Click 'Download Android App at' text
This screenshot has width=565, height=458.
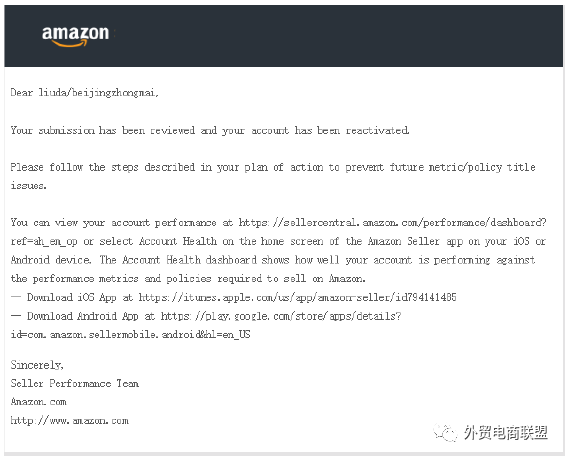pos(91,316)
